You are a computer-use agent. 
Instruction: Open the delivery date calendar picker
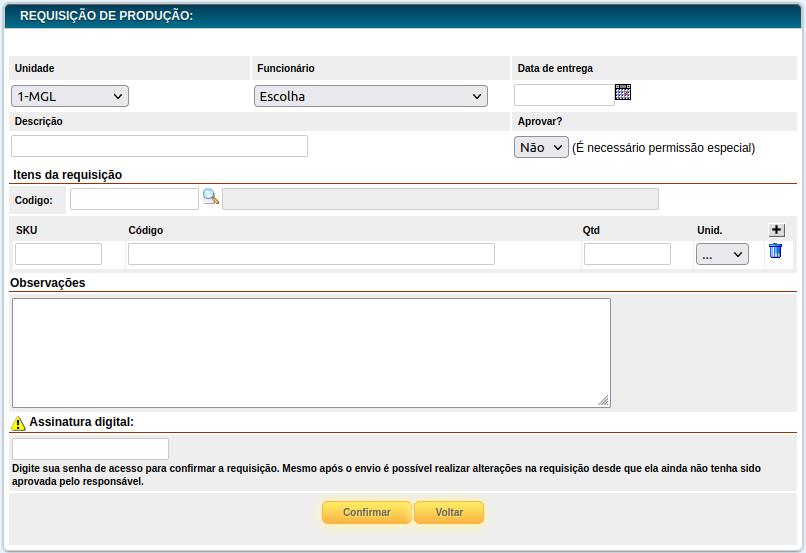(x=623, y=93)
